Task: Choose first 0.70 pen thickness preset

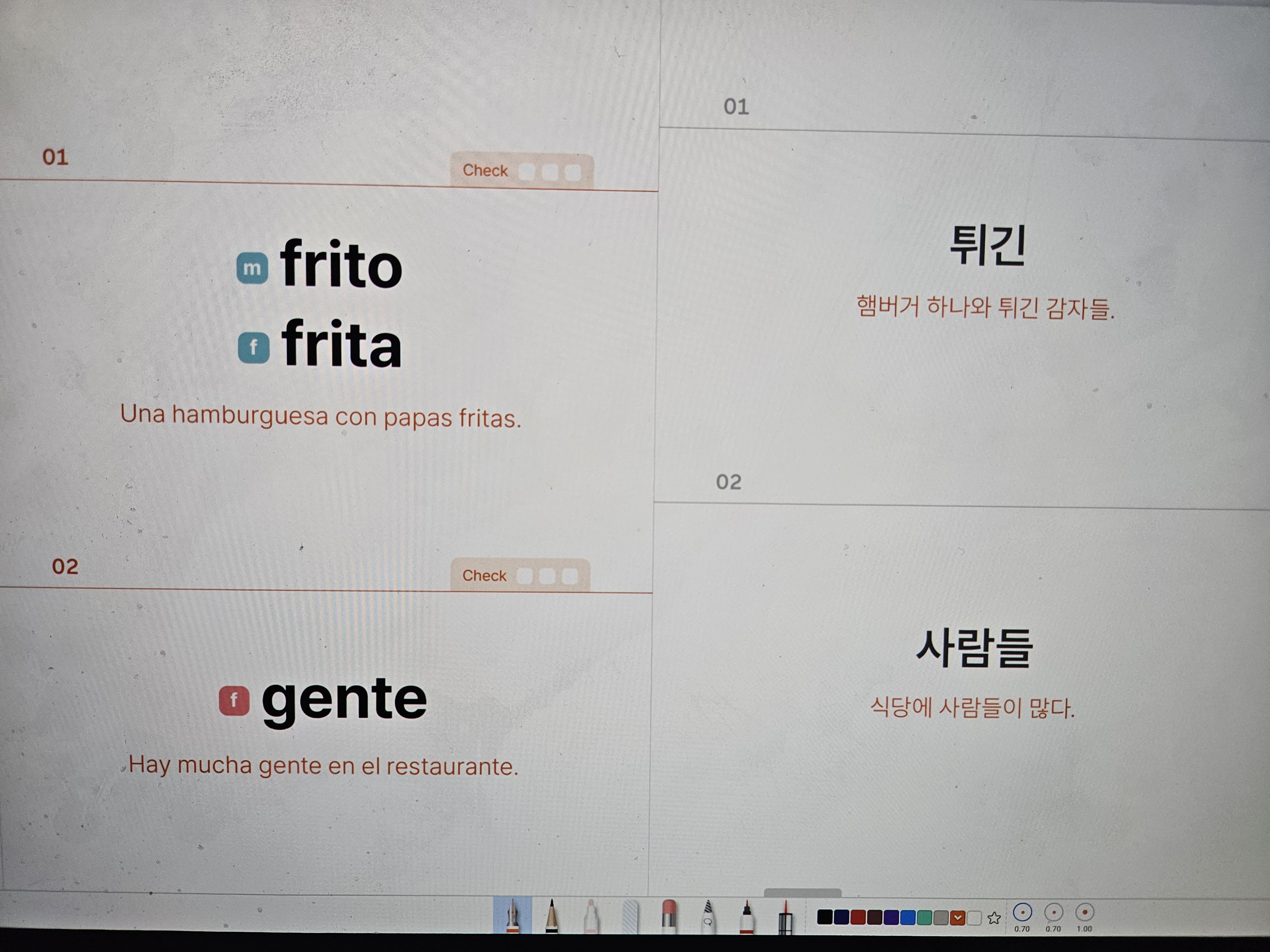Action: 1023,912
